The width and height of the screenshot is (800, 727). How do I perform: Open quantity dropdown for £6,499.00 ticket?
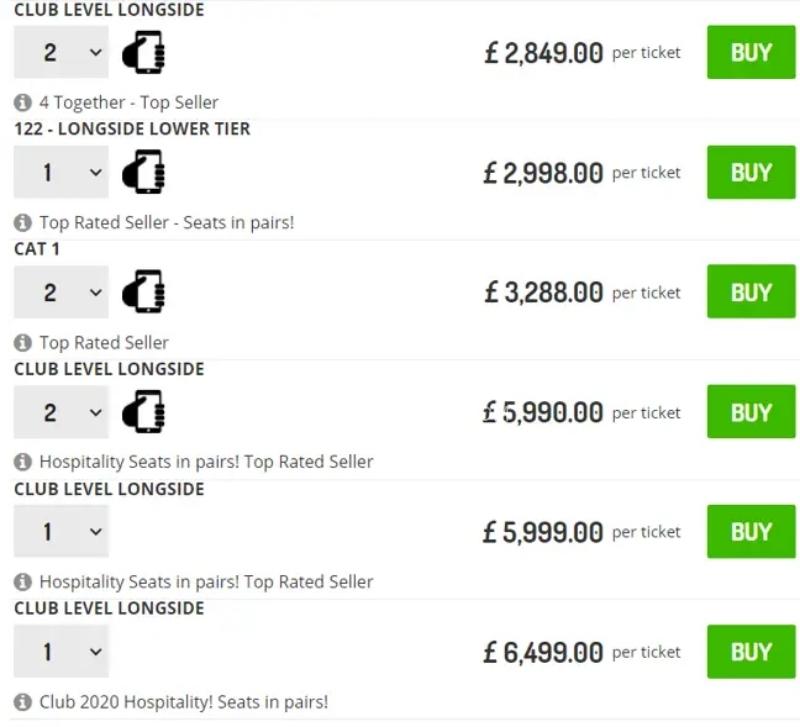click(61, 652)
